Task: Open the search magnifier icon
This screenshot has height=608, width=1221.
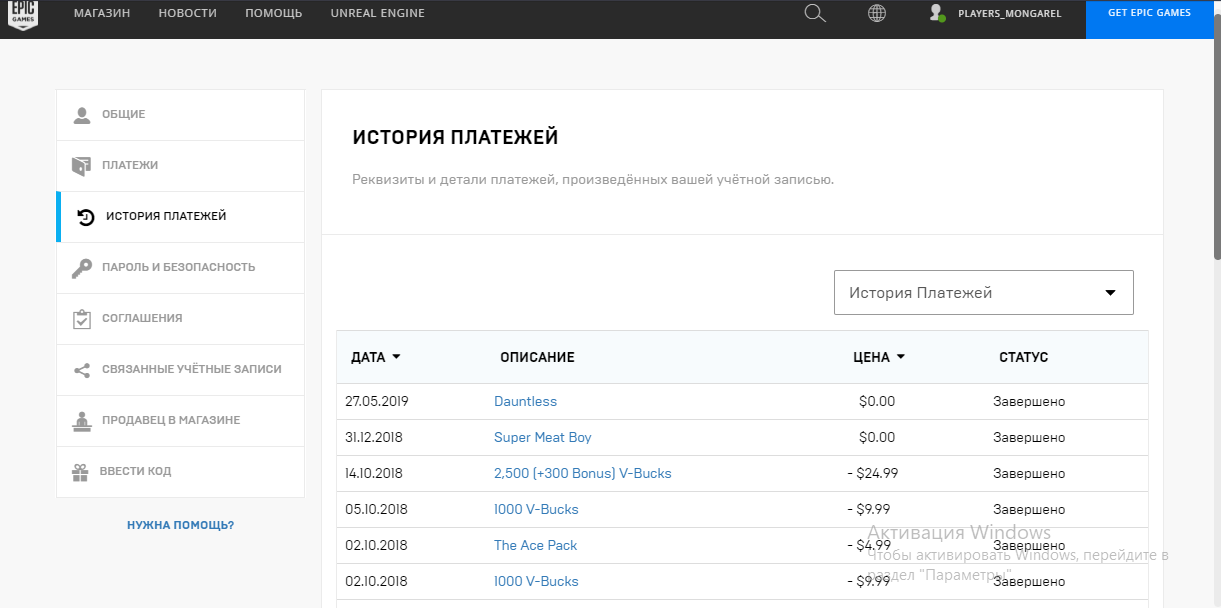Action: pos(815,13)
